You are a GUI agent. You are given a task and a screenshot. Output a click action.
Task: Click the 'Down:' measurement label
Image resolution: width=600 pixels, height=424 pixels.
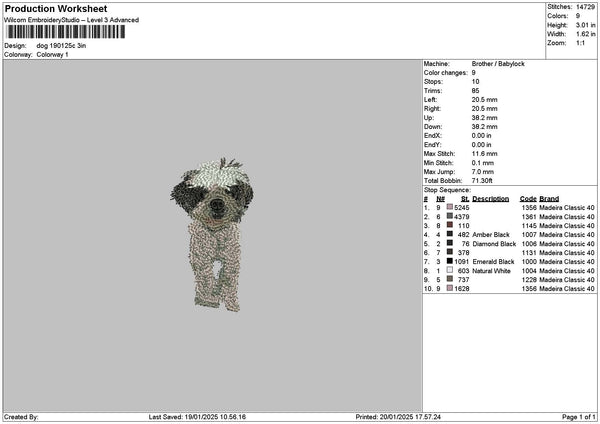(433, 127)
